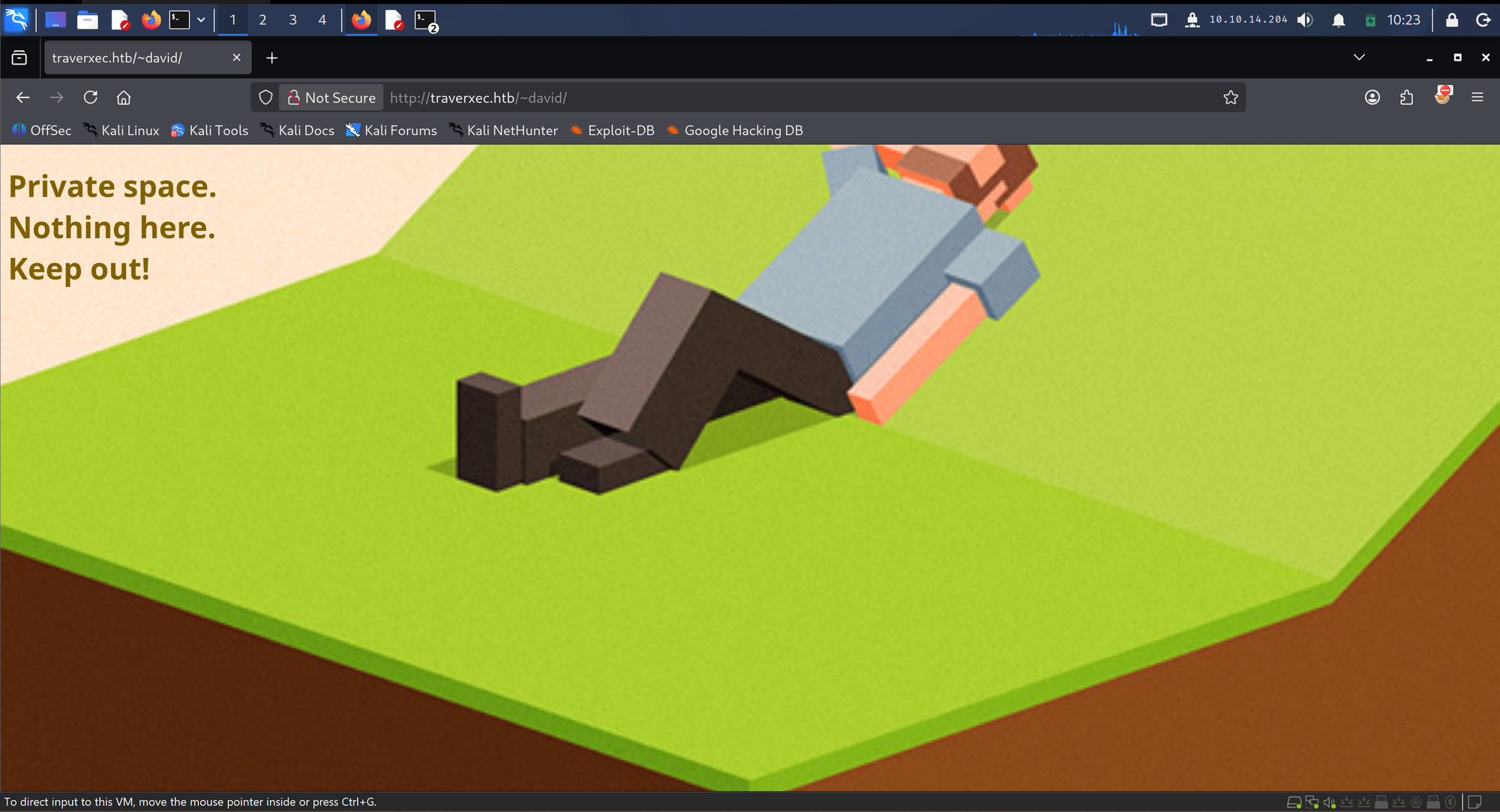Close the traverxec.htb tab
The width and height of the screenshot is (1500, 812).
(236, 58)
